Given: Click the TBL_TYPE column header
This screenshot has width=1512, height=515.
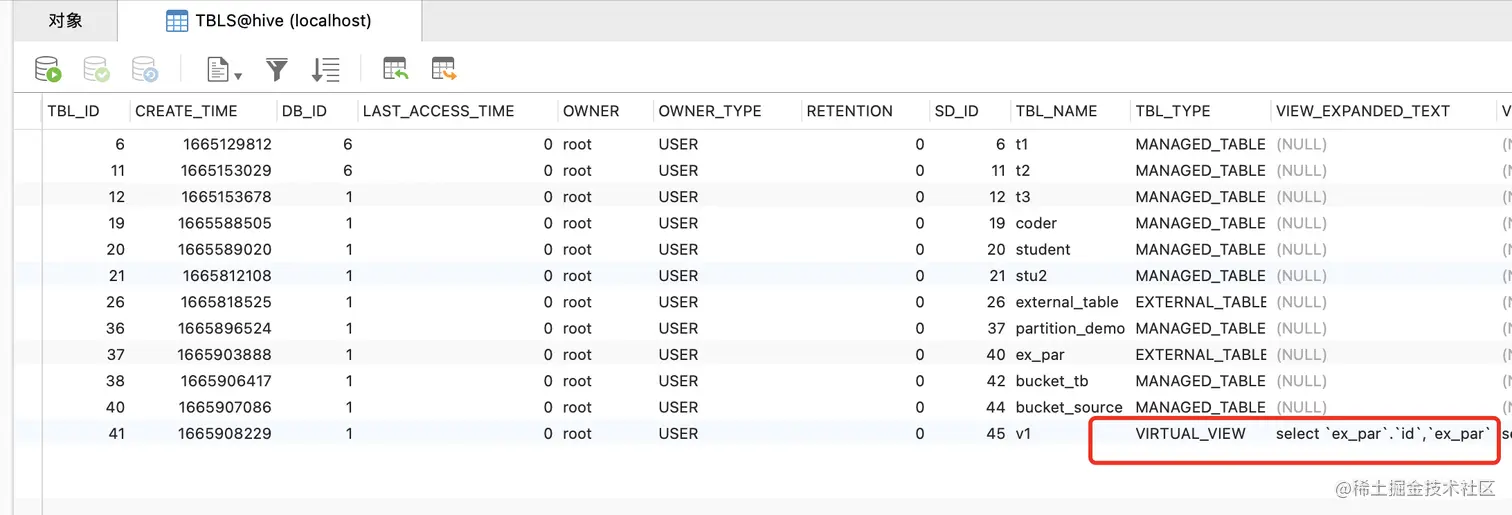Looking at the screenshot, I should pyautogui.click(x=1173, y=111).
